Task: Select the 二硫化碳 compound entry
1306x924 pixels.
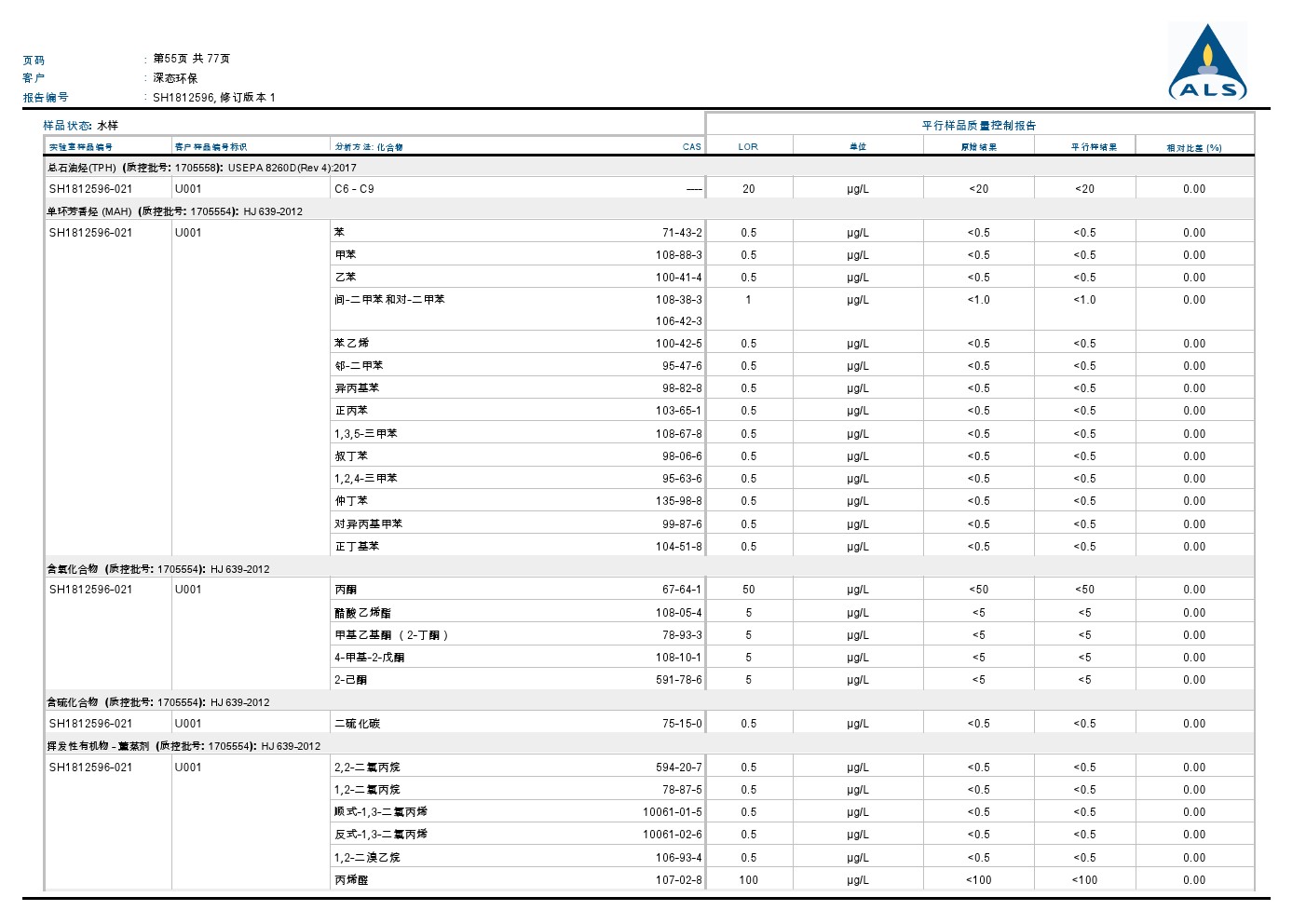Action: [x=358, y=724]
